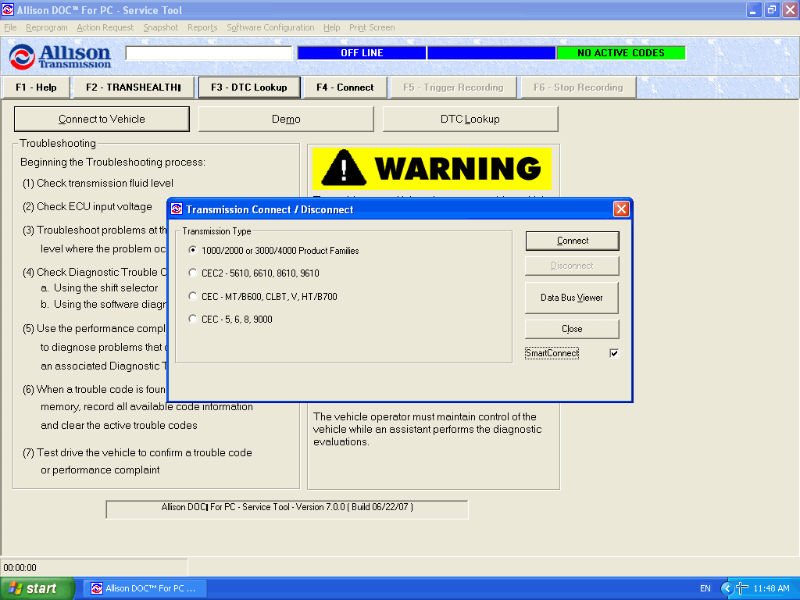Click the version 7.0.0 build text
The height and width of the screenshot is (600, 800).
pyautogui.click(x=287, y=507)
